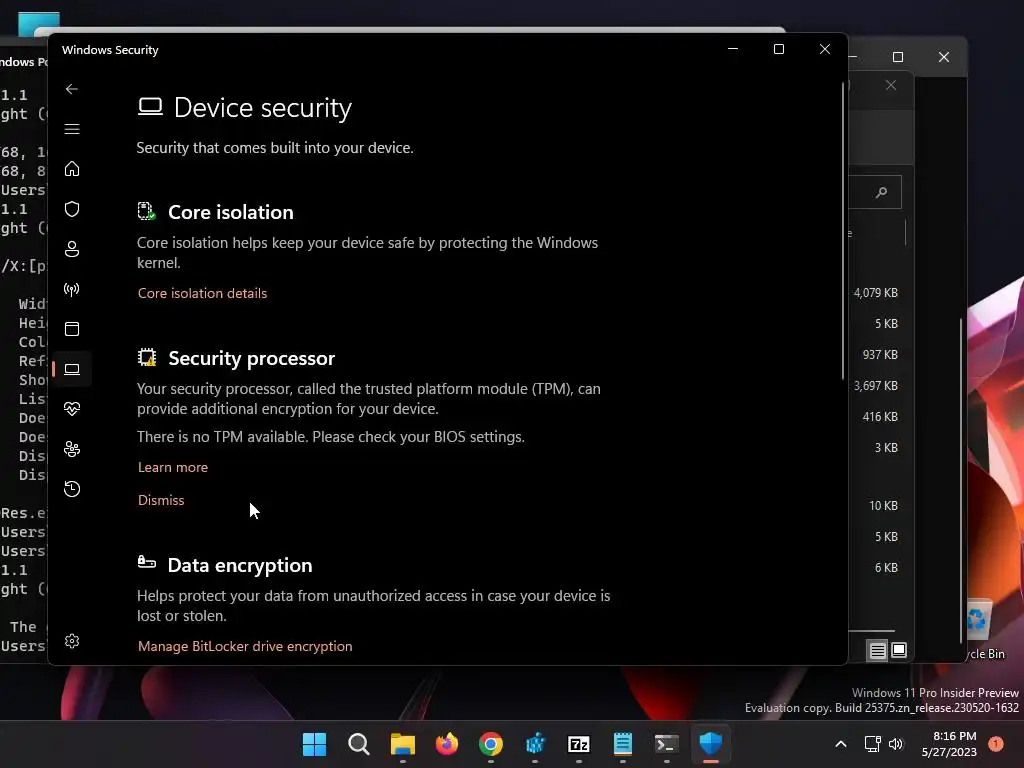
Task: Select the 4,079 KB file row
Action: tap(876, 293)
